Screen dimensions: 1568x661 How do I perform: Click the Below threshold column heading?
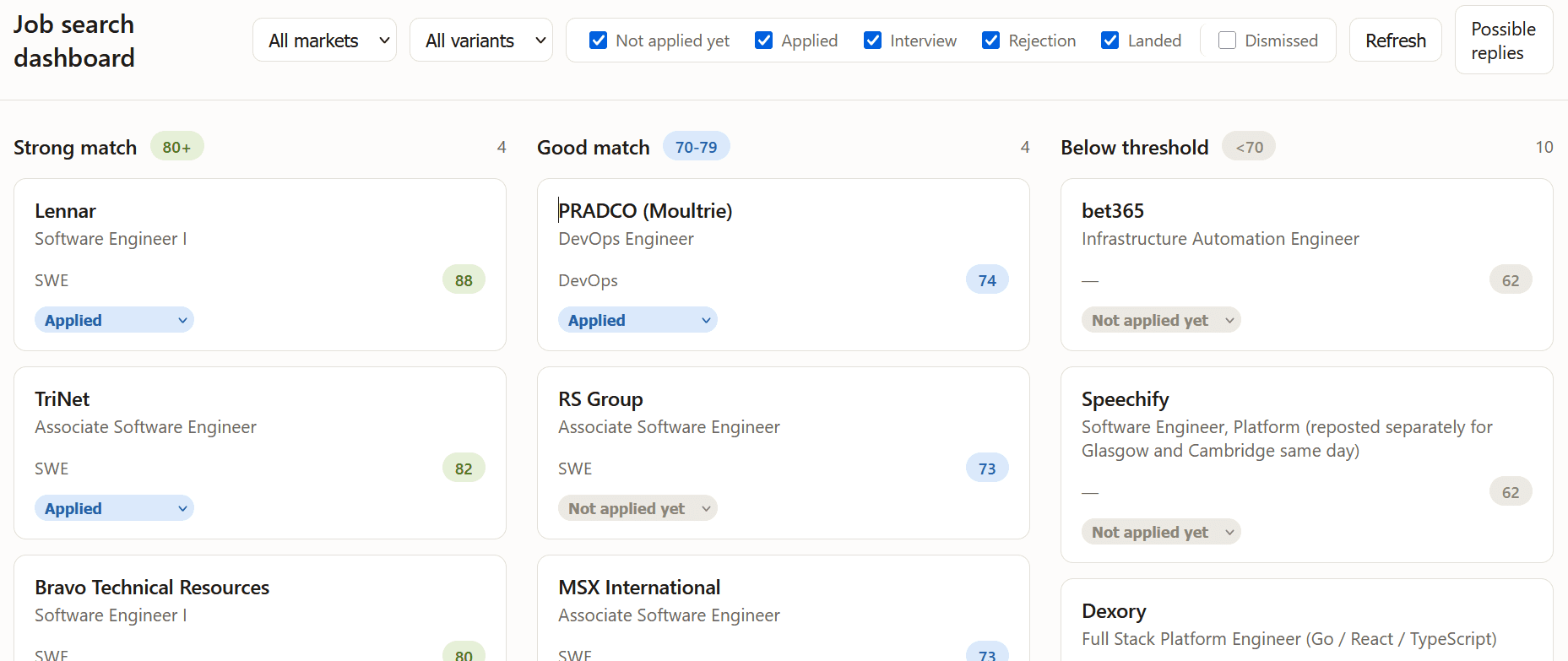(x=1134, y=148)
